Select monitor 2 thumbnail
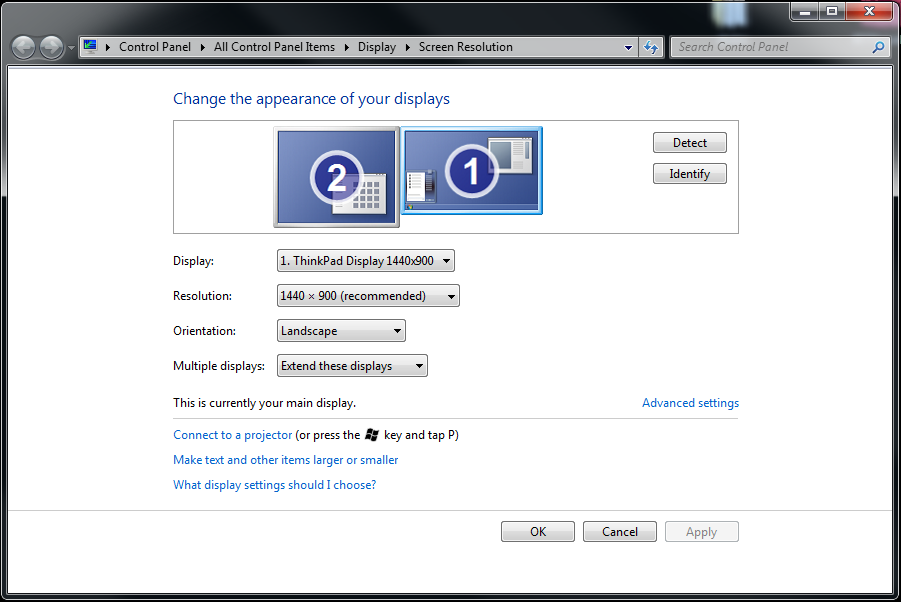 (336, 177)
